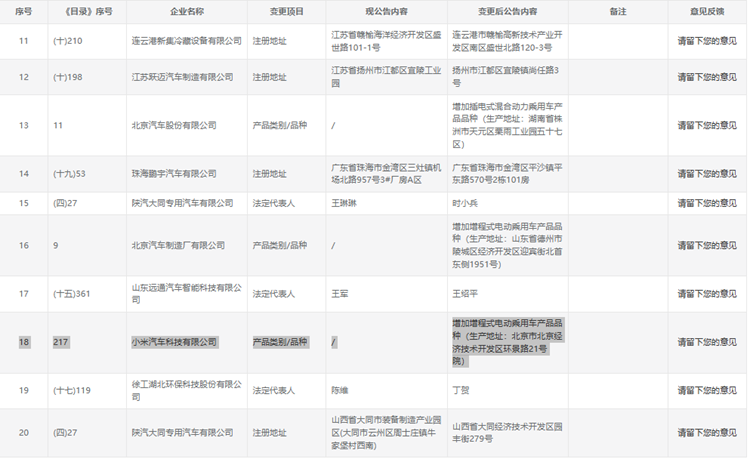Click catalog number (十五)361
The image size is (750, 459).
[71, 294]
